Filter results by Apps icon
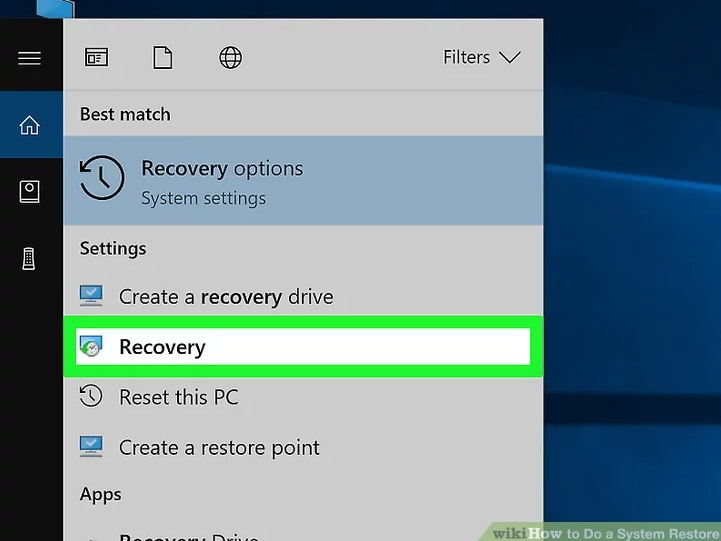Viewport: 721px width, 541px height. click(96, 58)
